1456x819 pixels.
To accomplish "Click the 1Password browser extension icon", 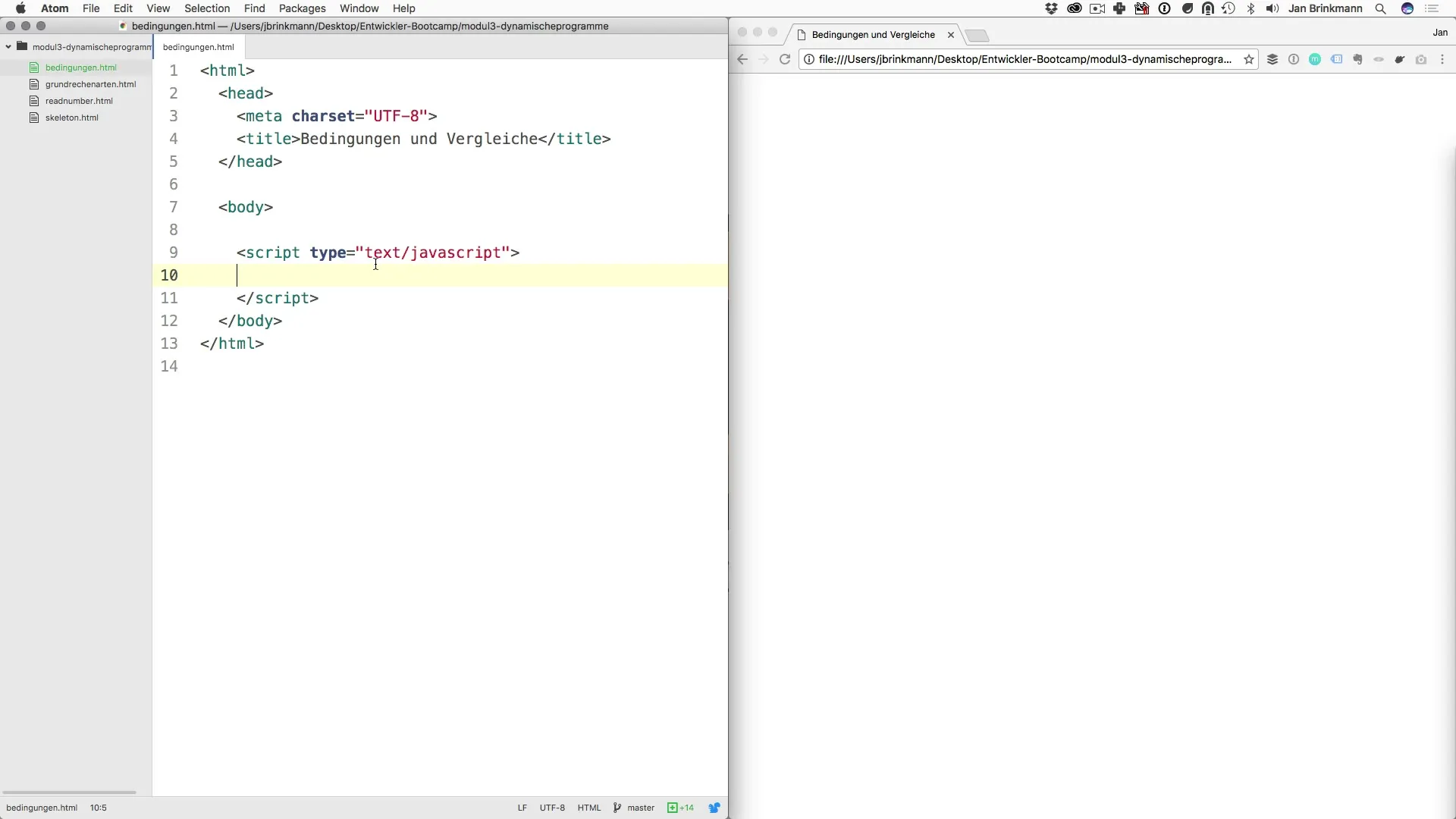I will pos(1294,59).
